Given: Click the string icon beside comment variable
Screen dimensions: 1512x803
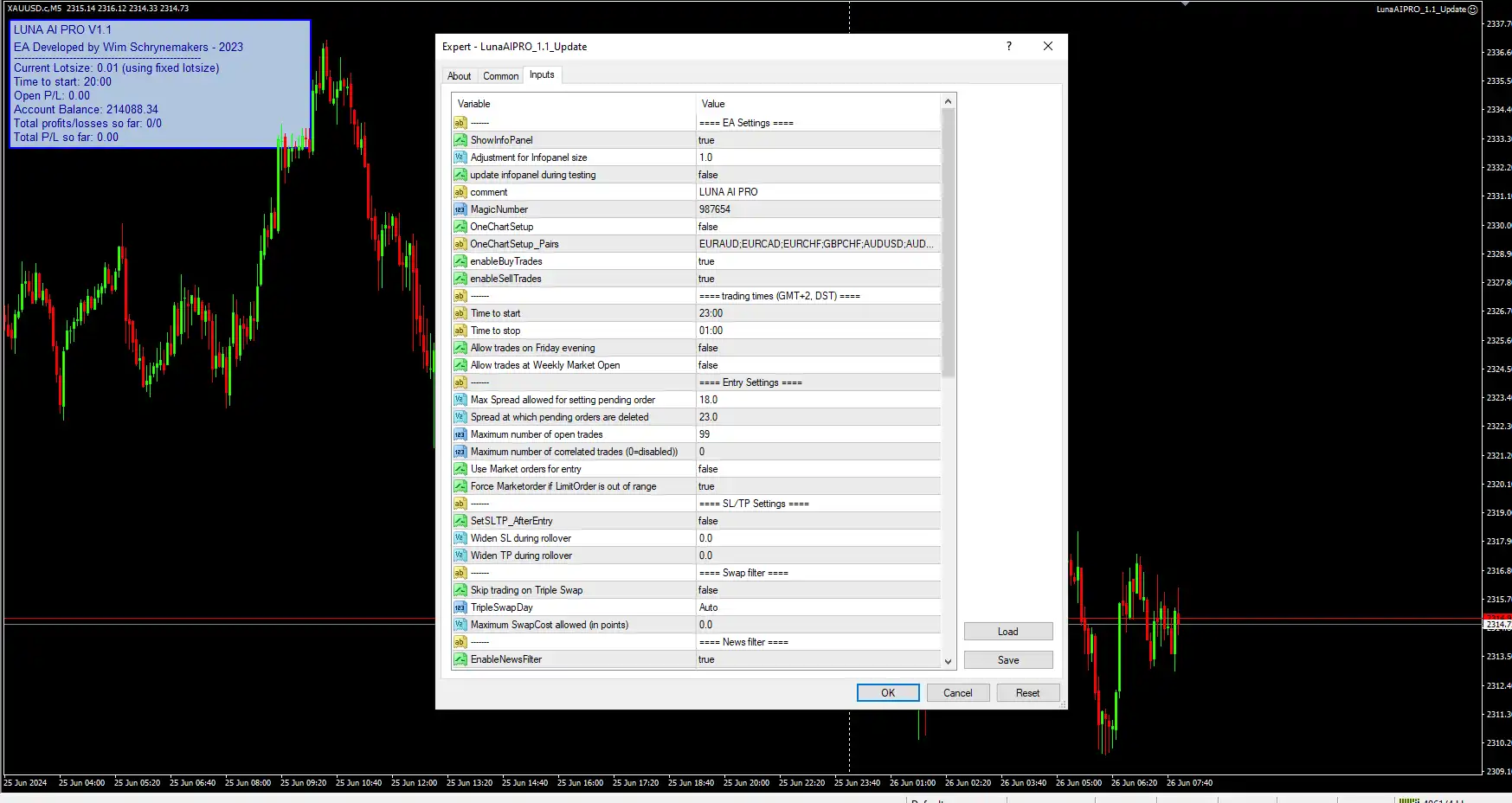Looking at the screenshot, I should tap(460, 192).
